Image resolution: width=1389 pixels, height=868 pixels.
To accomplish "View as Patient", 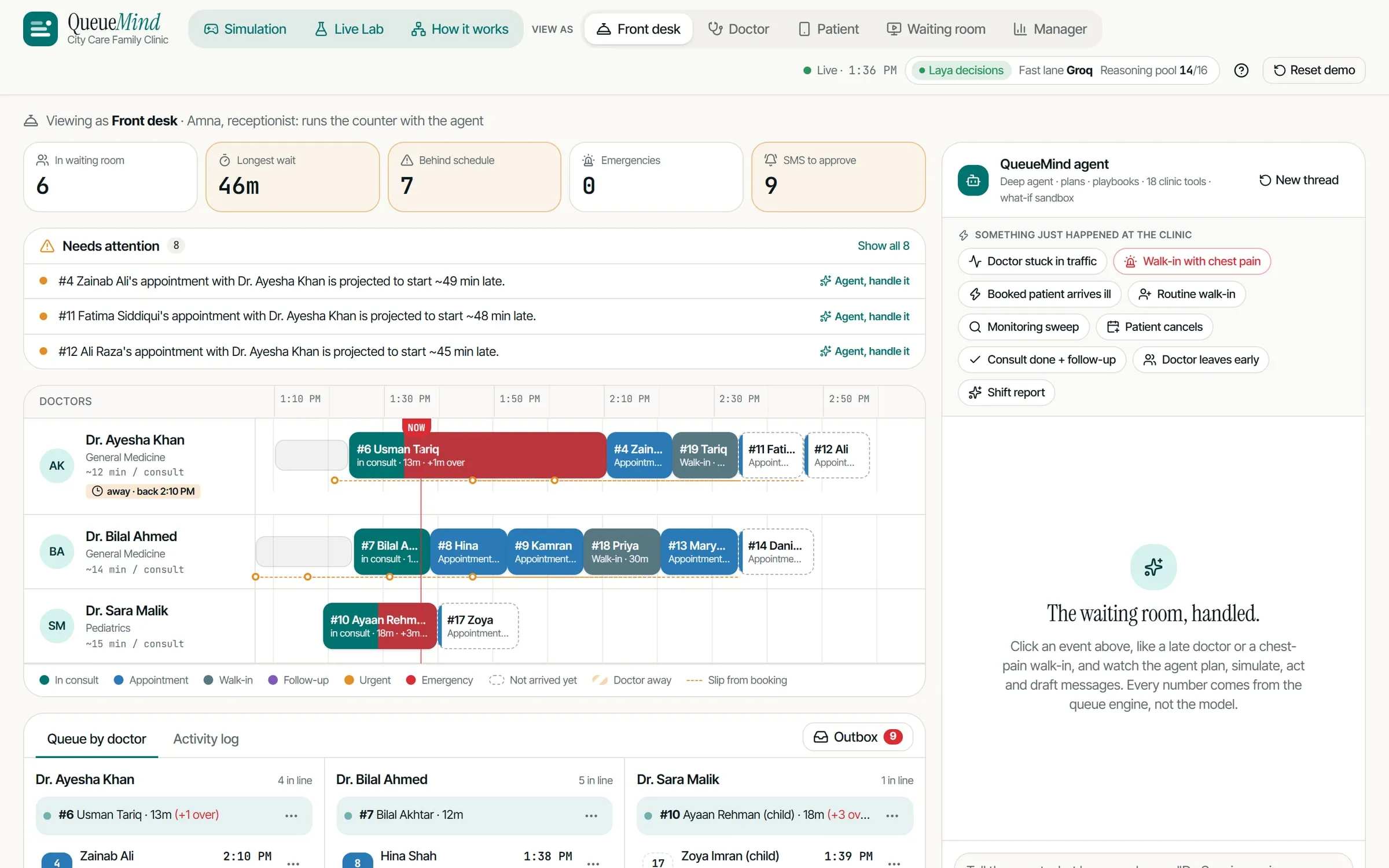I will pyautogui.click(x=828, y=29).
